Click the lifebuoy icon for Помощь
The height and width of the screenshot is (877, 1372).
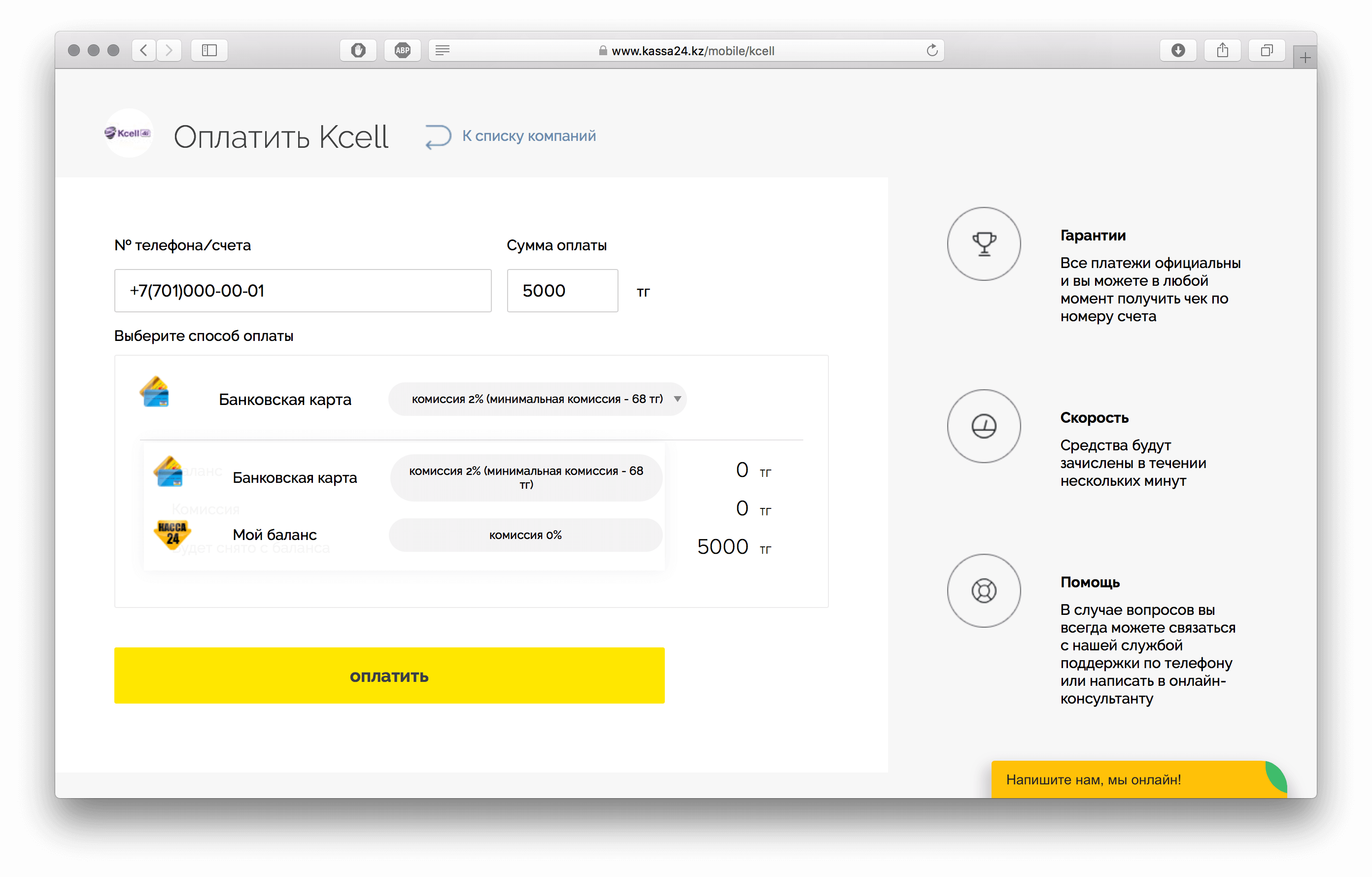984,591
